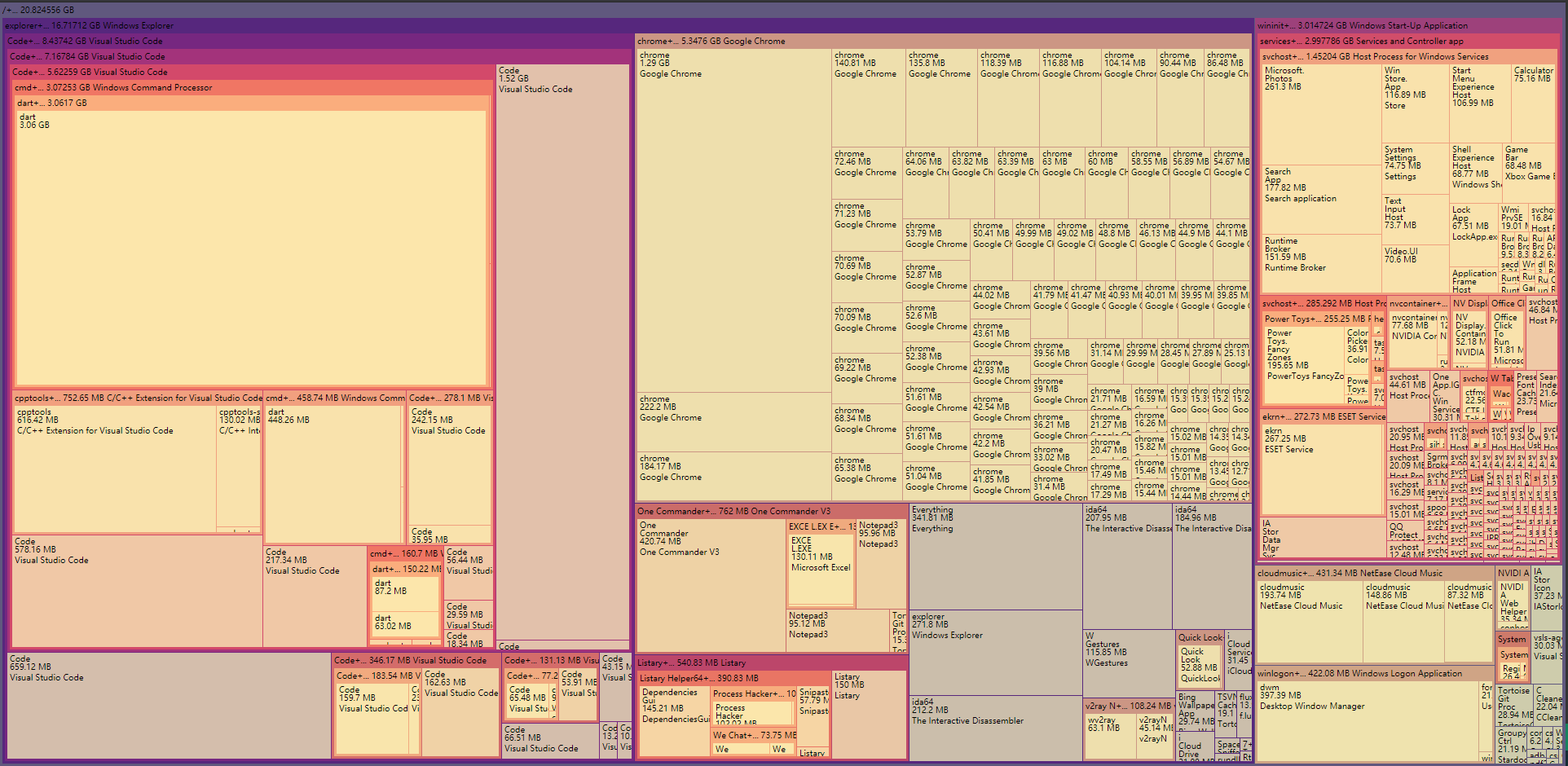Click the ida64 184.96 MB block
Screen dimensions: 1568x766
(1212, 566)
